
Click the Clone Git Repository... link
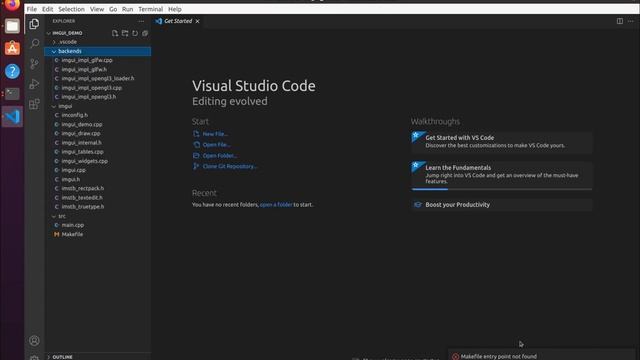230,166
